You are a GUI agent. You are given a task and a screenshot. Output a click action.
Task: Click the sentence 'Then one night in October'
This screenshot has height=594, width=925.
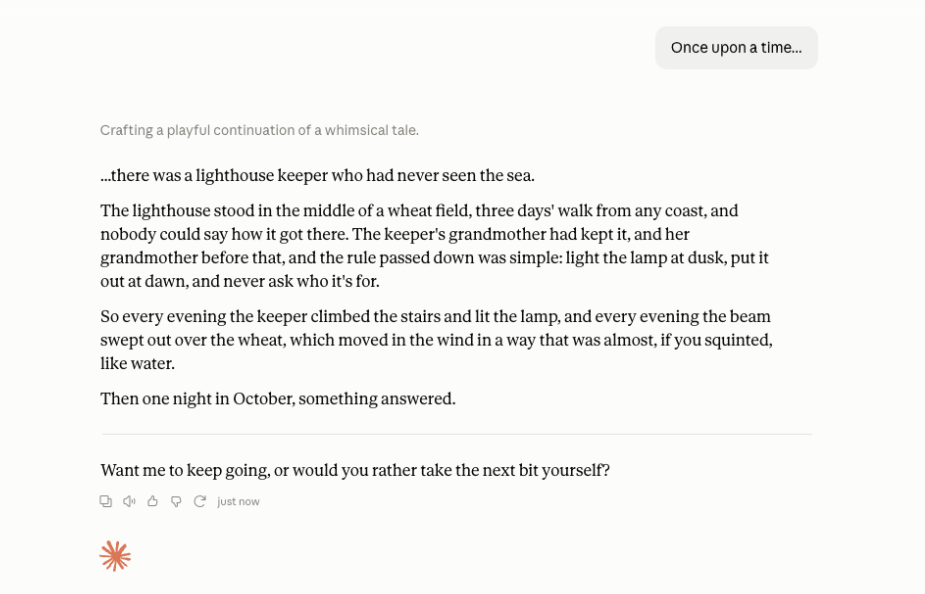click(278, 399)
